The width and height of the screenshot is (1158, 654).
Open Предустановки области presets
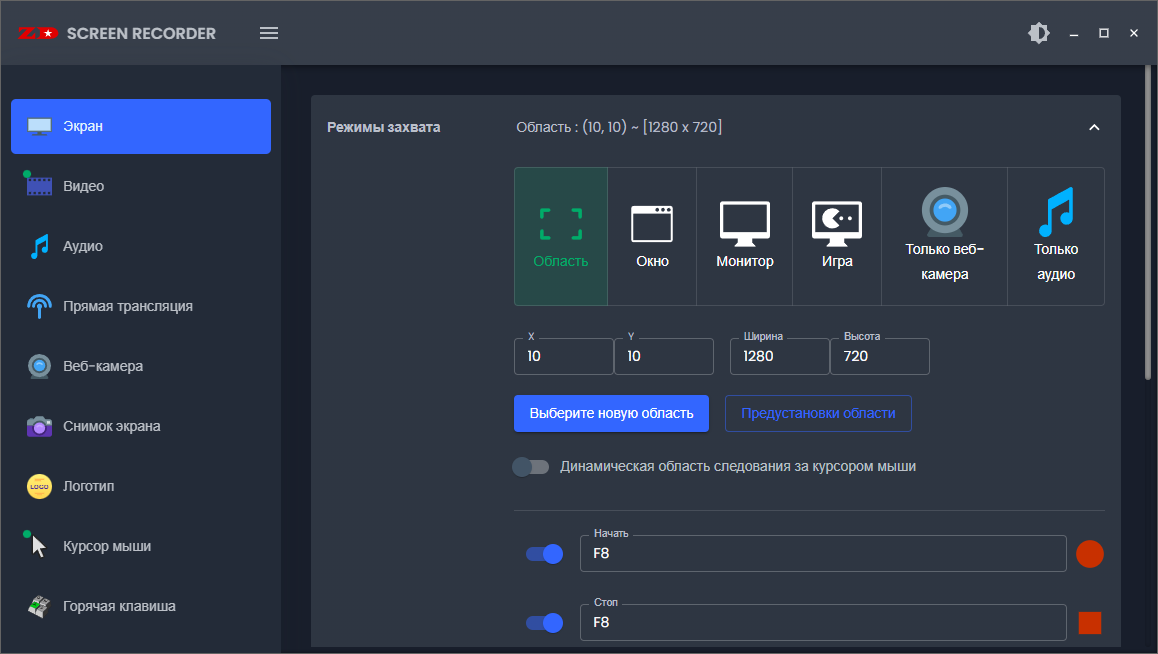pos(817,413)
